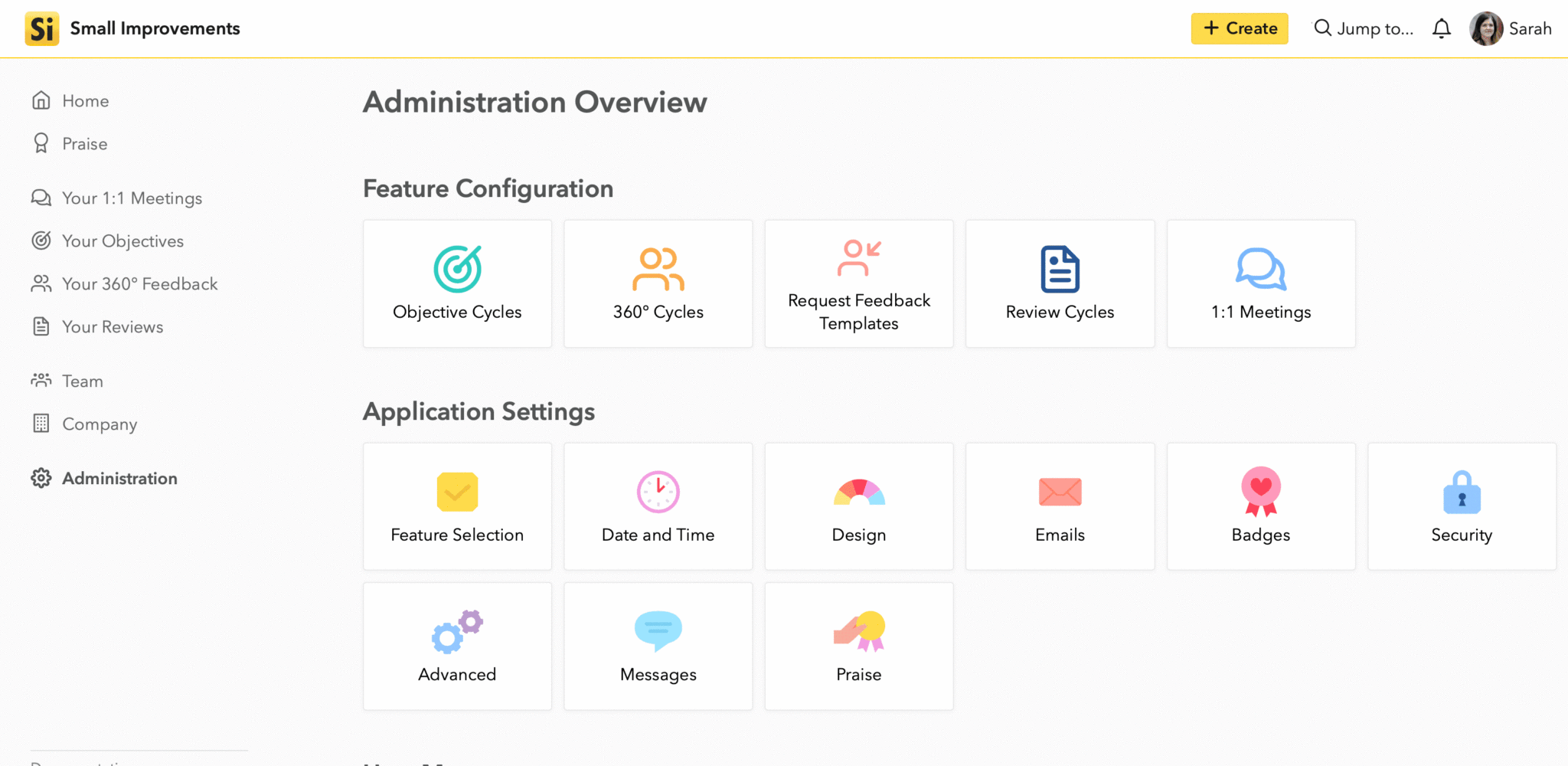Image resolution: width=1568 pixels, height=766 pixels.
Task: Open Feature Selection settings
Action: click(457, 506)
